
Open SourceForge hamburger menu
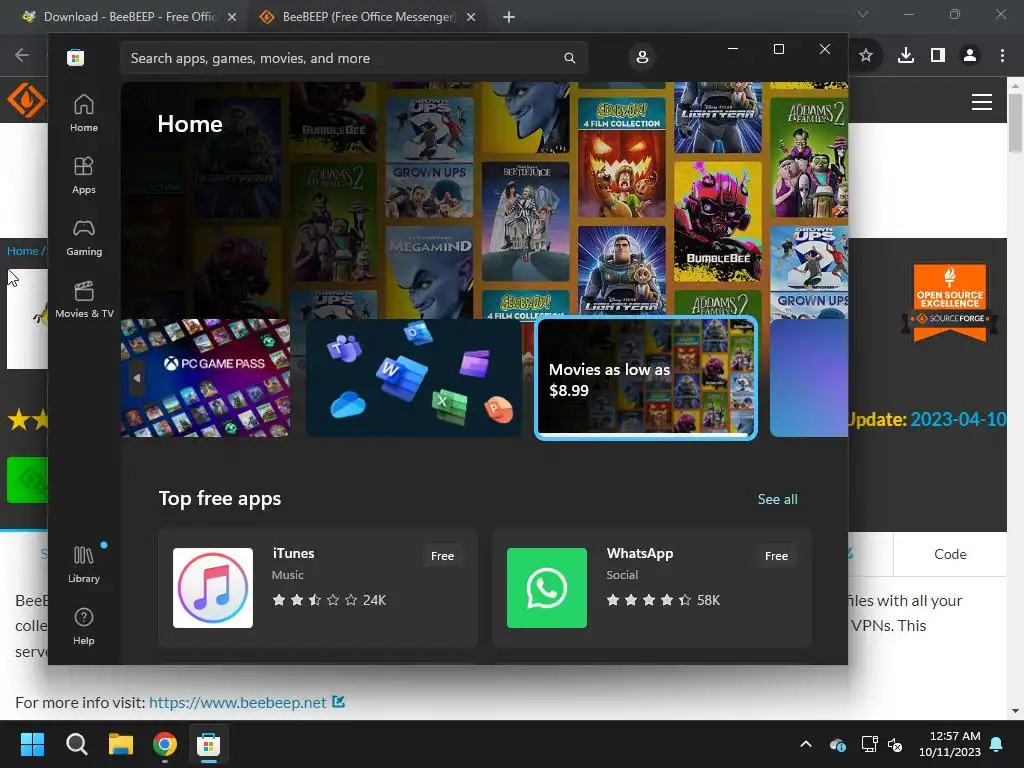[x=982, y=102]
